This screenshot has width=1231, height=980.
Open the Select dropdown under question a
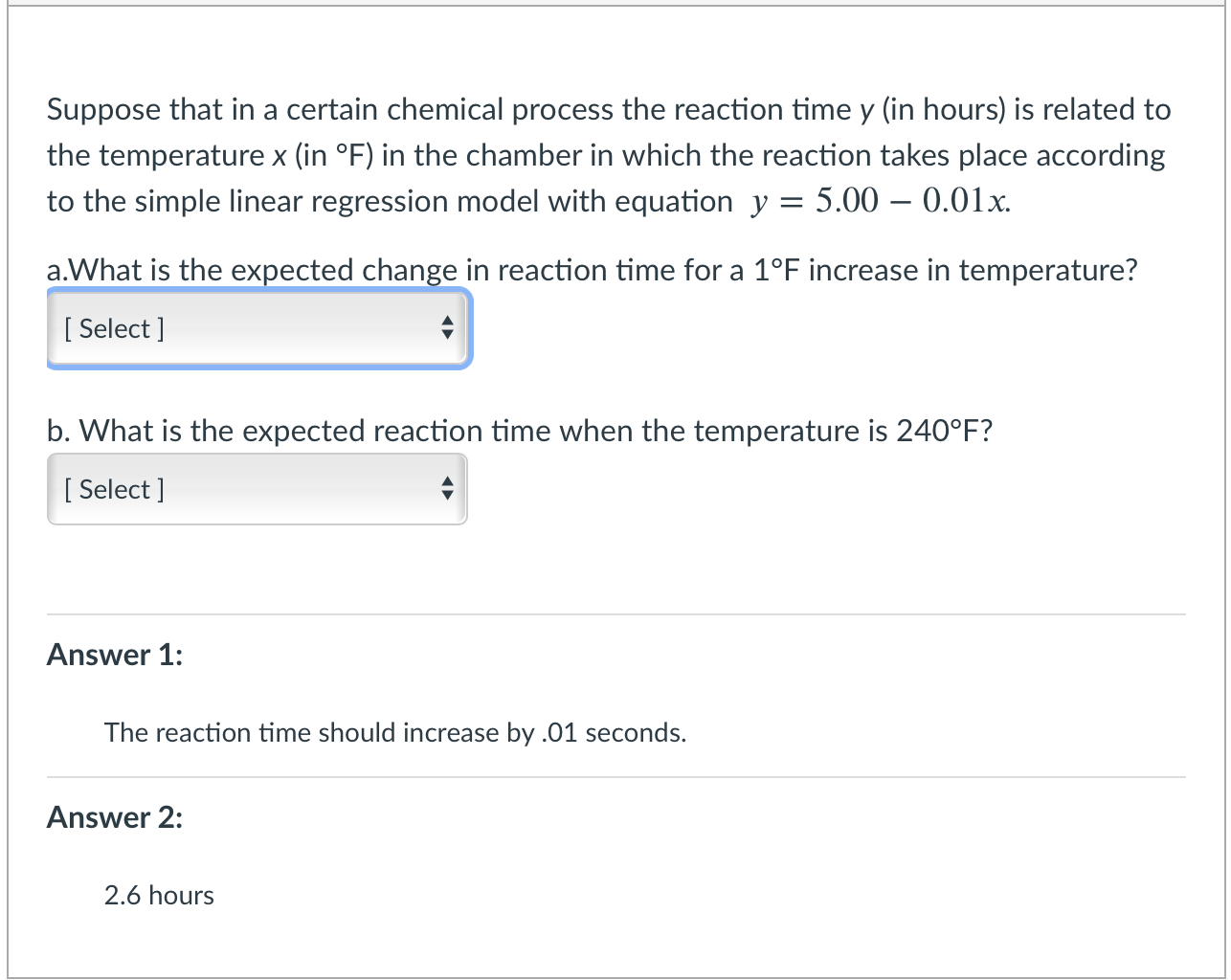(x=258, y=328)
